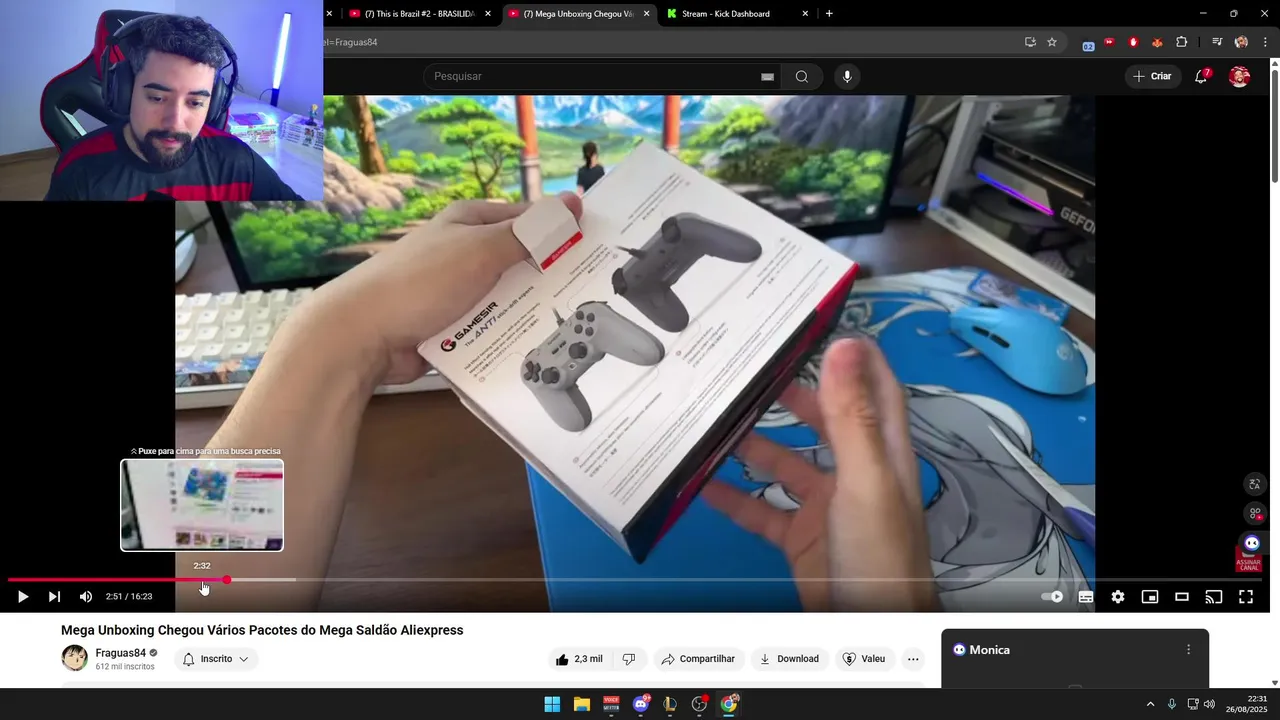Screen dimensions: 1280x720
Task: Play the YouTube video
Action: [22, 597]
